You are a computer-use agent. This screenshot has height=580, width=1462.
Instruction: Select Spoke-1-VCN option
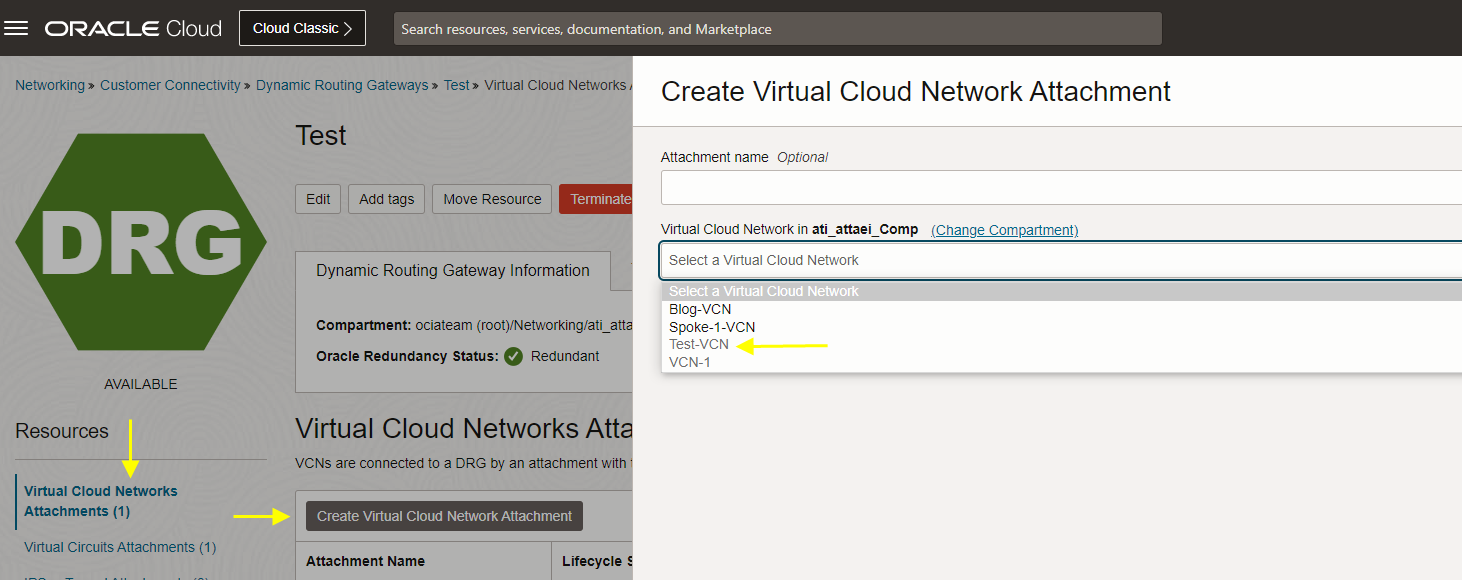click(x=712, y=327)
